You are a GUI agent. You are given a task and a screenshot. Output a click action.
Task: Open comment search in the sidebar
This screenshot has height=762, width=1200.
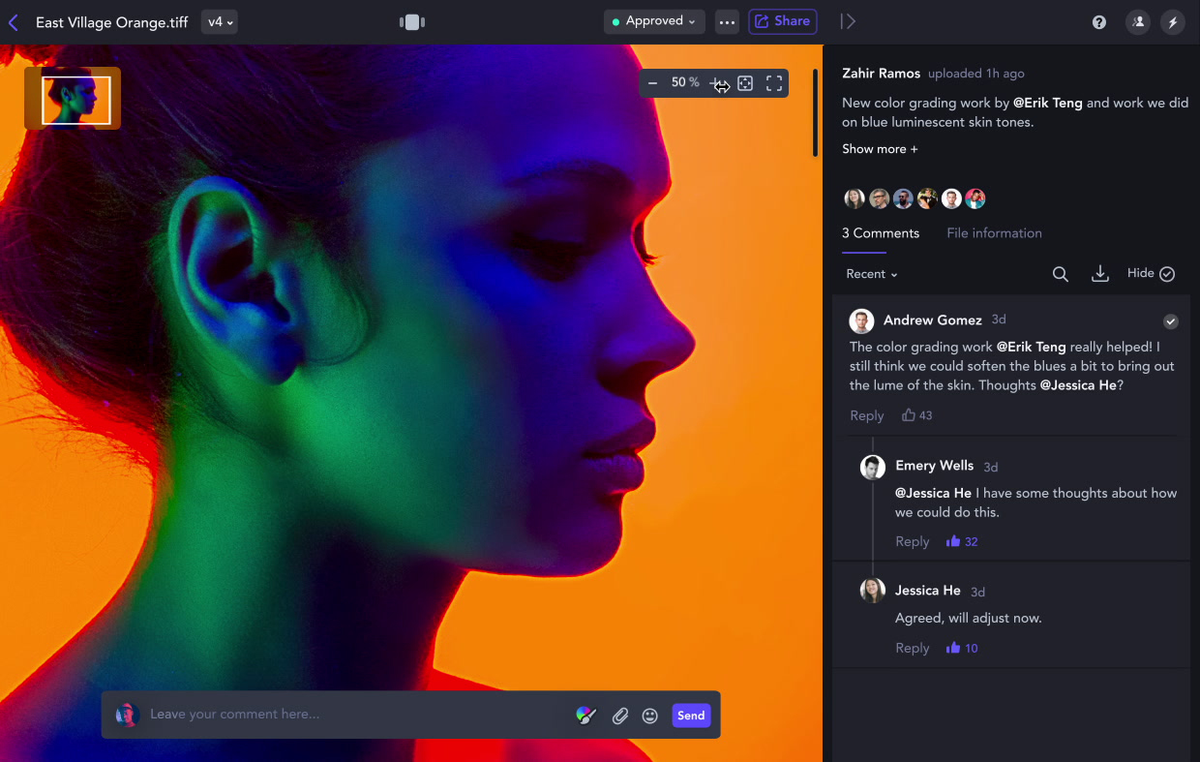point(1060,273)
